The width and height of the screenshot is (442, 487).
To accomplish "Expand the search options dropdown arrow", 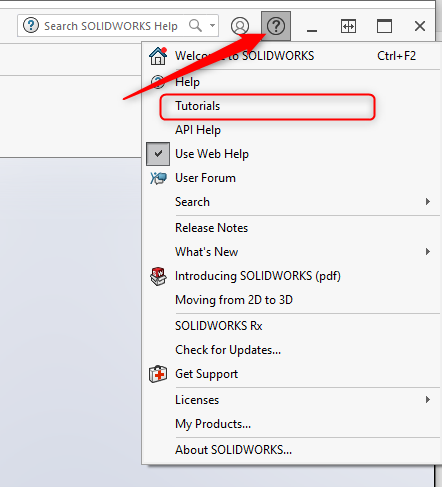I will 212,25.
